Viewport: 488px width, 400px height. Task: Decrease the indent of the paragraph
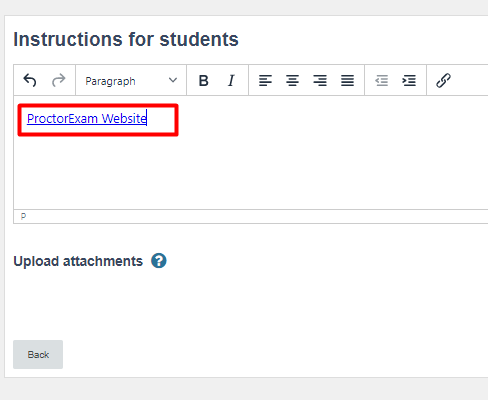[x=381, y=80]
